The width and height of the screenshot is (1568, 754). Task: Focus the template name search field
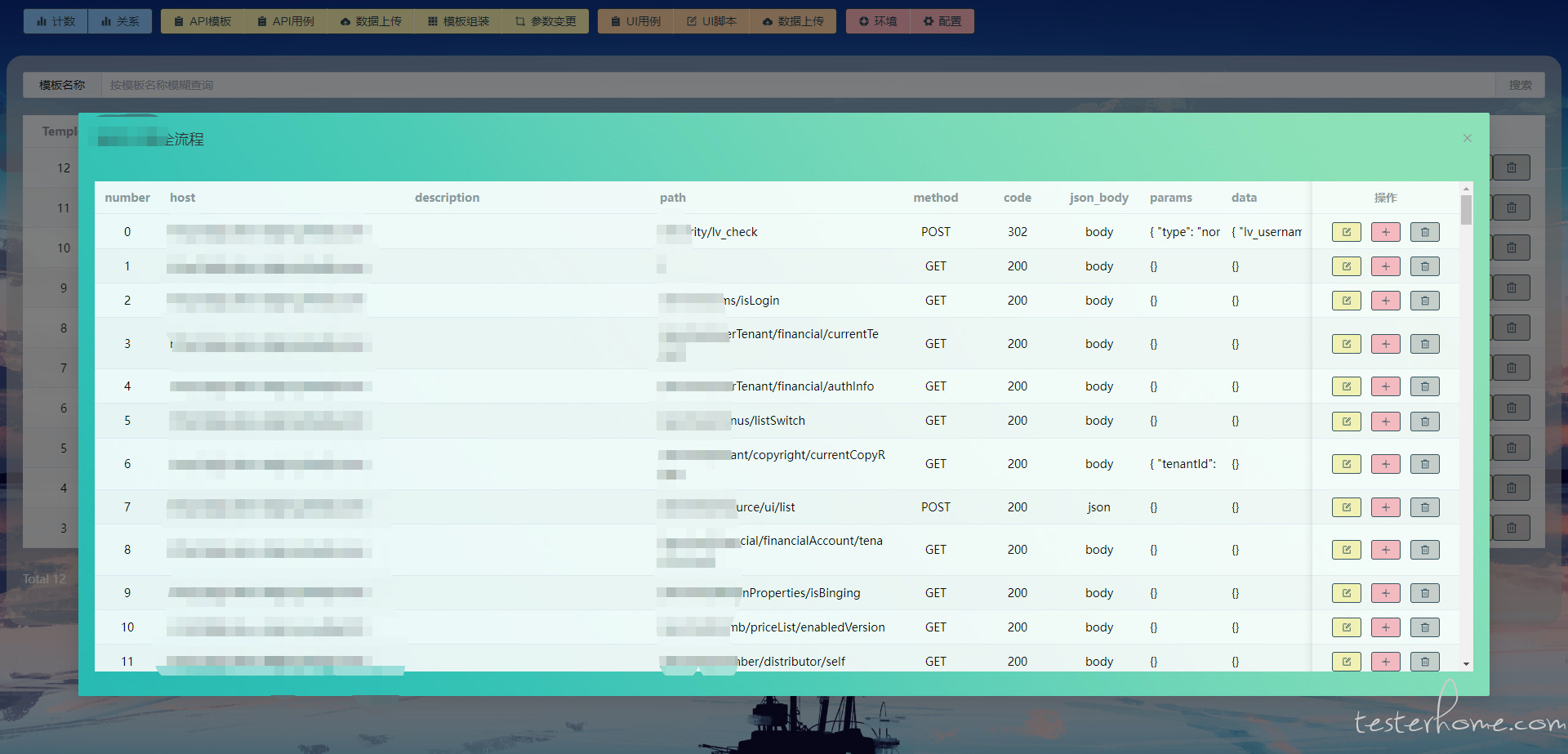coord(799,85)
